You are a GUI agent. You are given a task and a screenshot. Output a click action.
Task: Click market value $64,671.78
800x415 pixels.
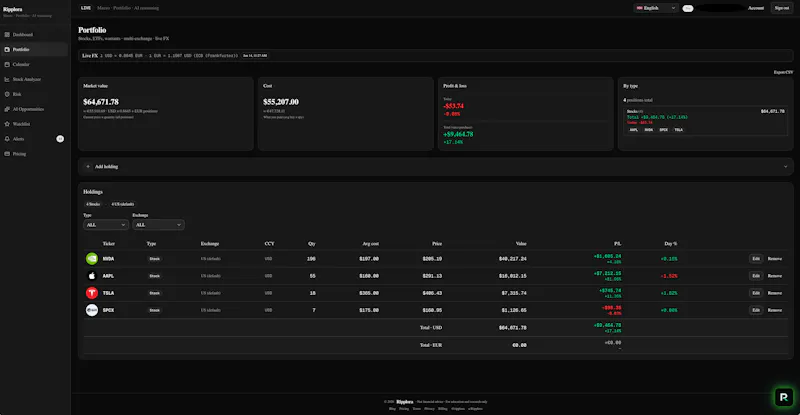pos(101,102)
